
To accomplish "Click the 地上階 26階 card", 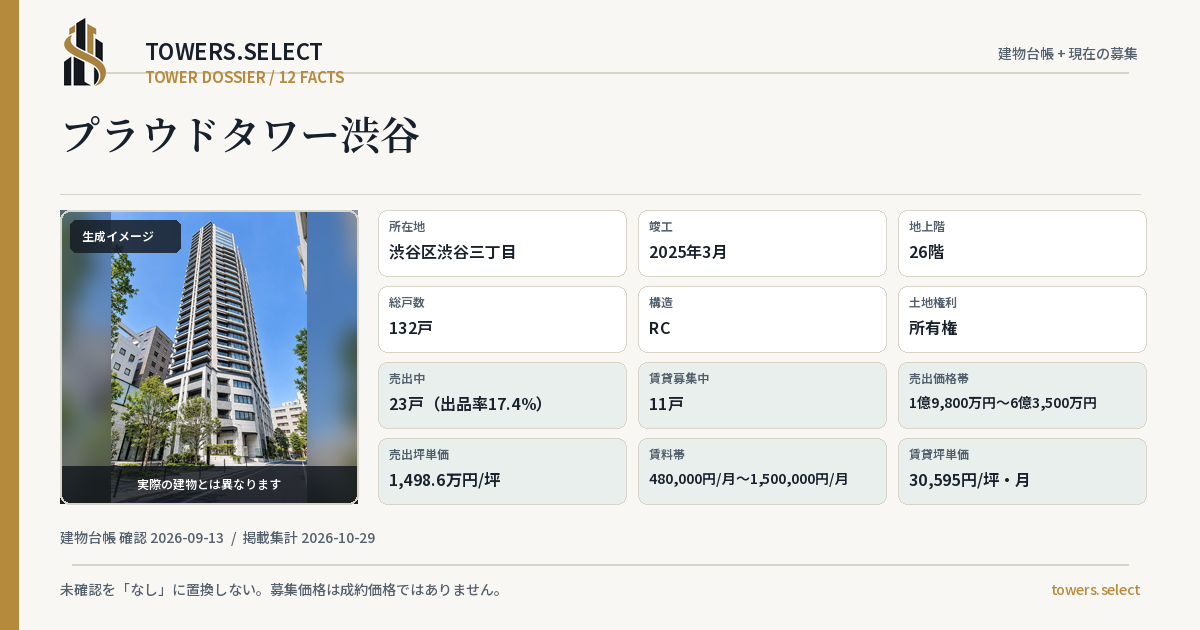I will [x=1022, y=243].
